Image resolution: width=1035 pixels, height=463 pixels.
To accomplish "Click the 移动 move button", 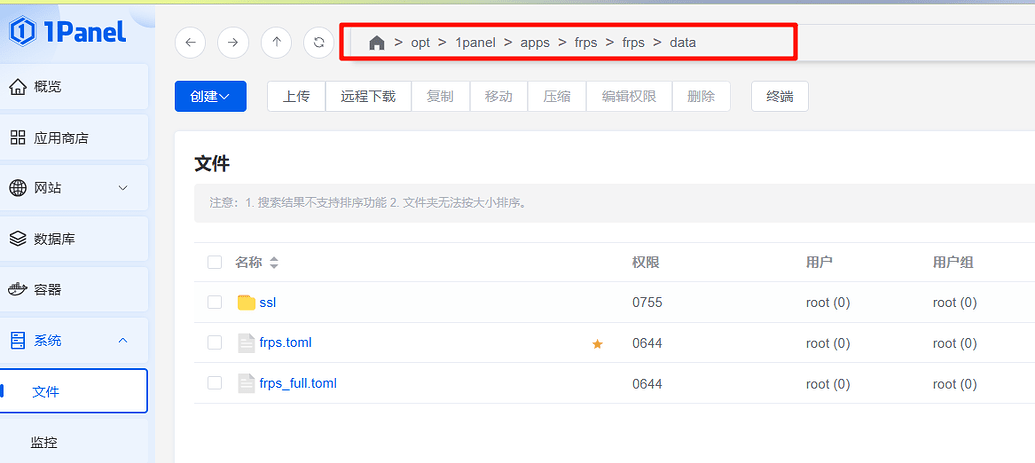I will click(498, 96).
